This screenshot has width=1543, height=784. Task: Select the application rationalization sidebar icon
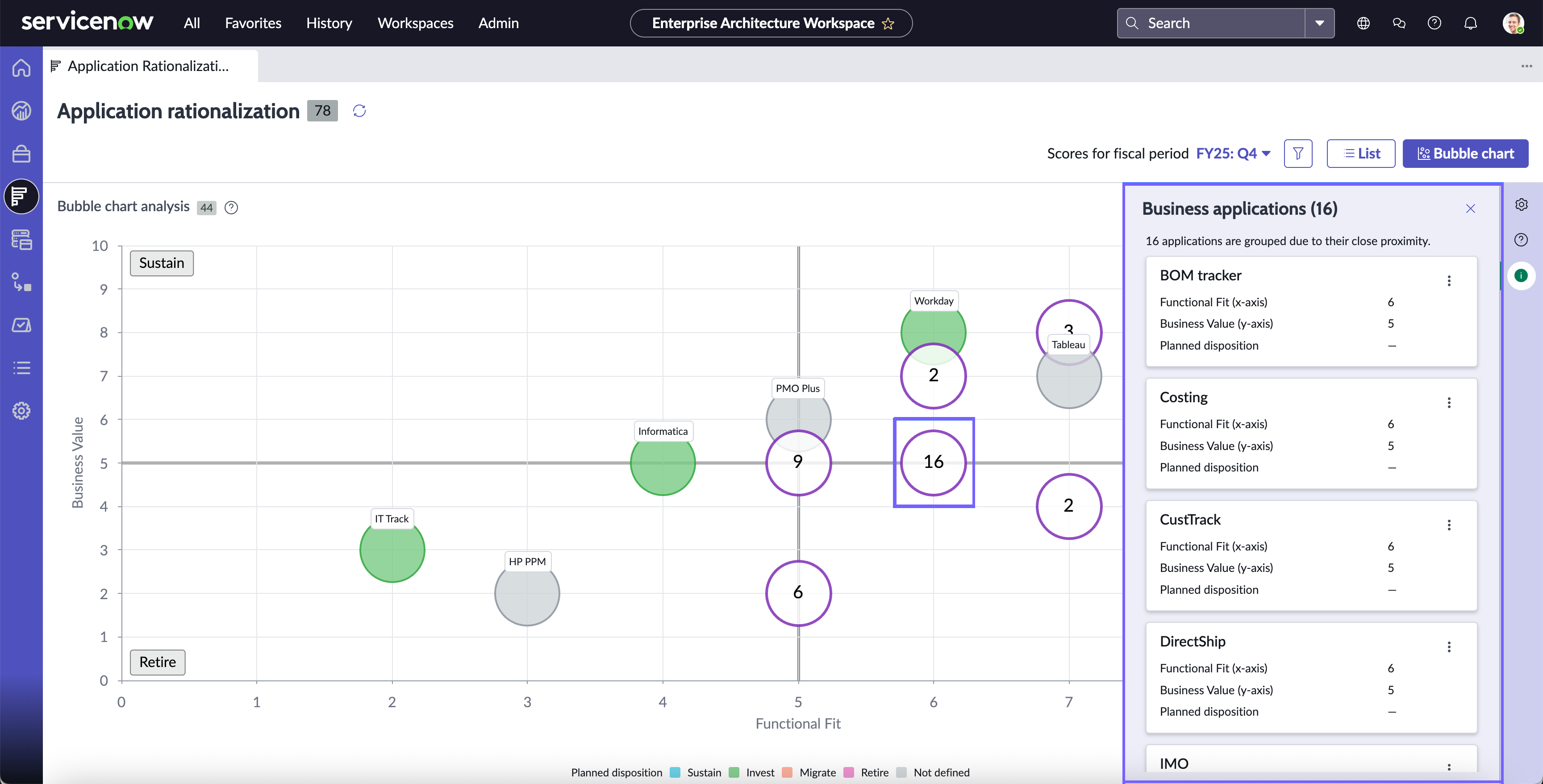click(21, 196)
